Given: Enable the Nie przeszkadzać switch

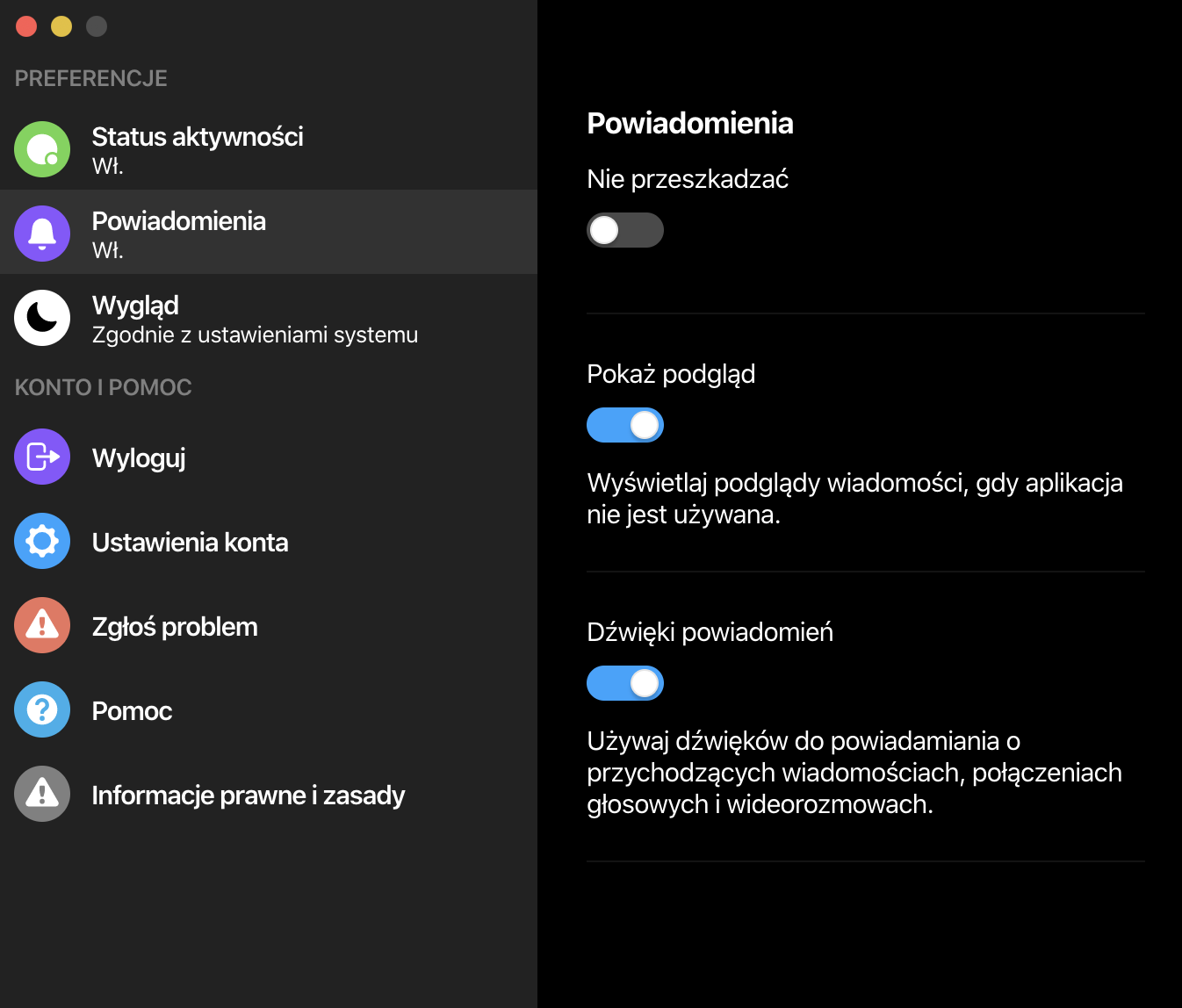Looking at the screenshot, I should (x=624, y=230).
